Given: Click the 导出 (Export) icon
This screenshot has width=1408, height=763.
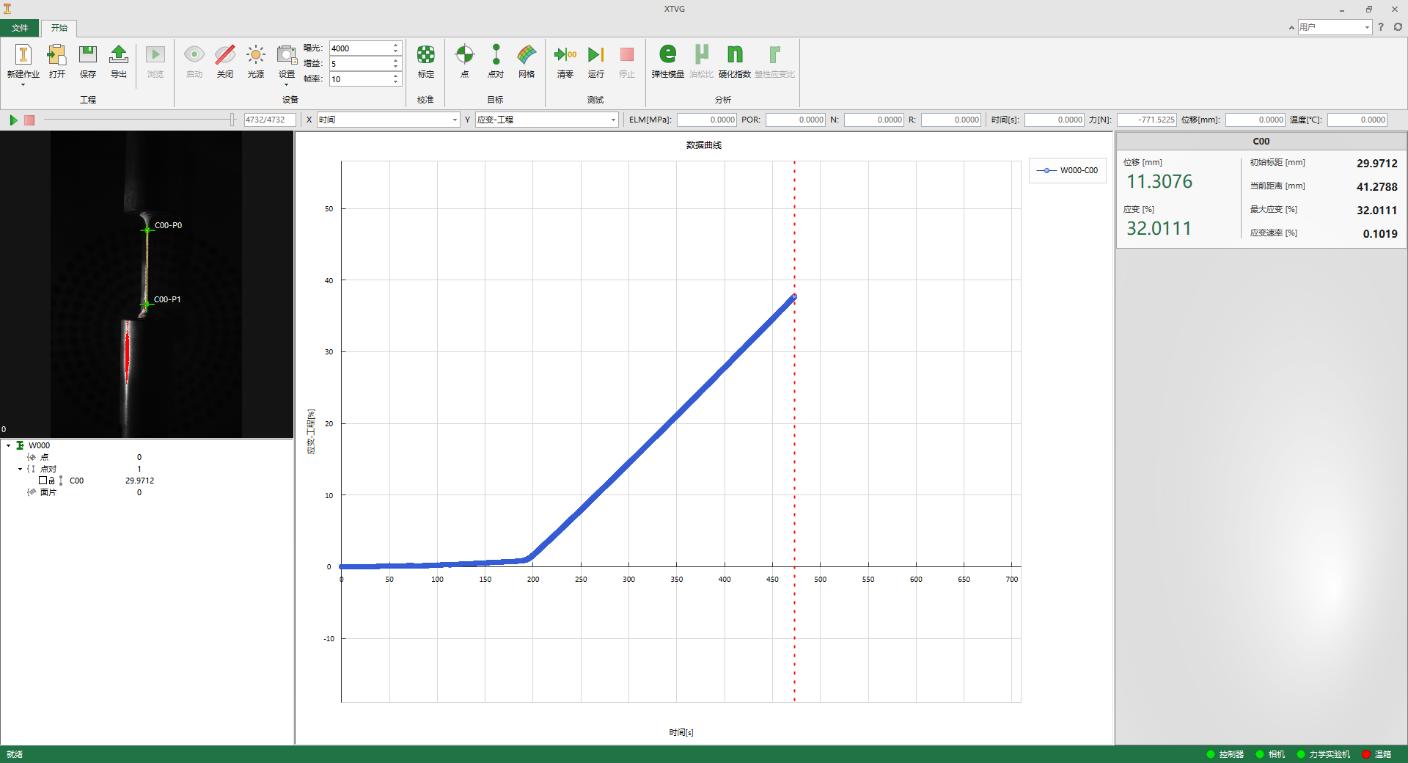Looking at the screenshot, I should [x=119, y=56].
